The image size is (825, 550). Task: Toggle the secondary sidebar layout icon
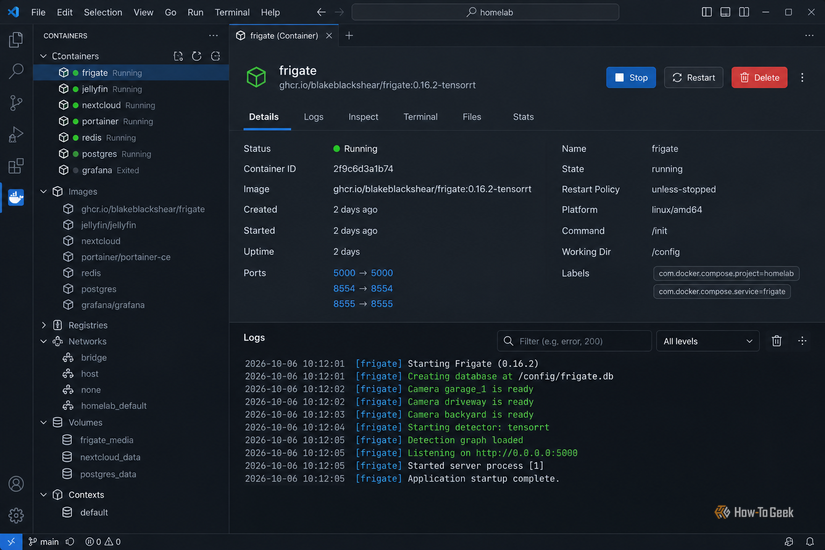[x=744, y=12]
